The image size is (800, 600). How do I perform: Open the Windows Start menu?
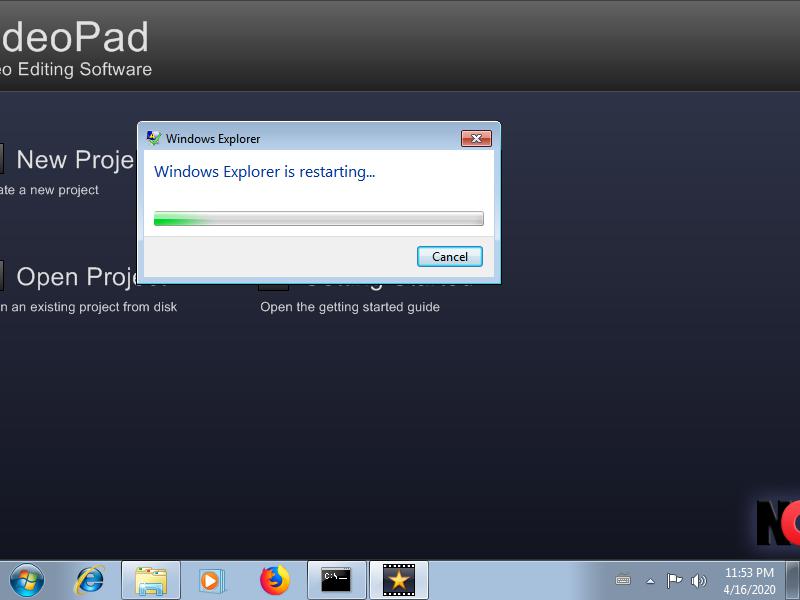coord(27,580)
